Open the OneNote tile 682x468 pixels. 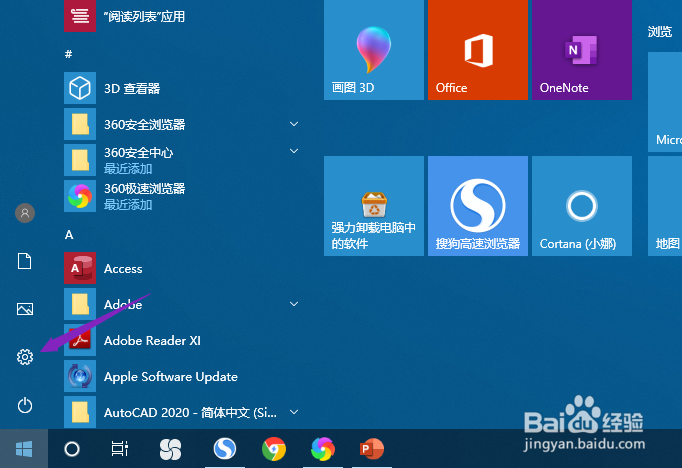(x=582, y=50)
